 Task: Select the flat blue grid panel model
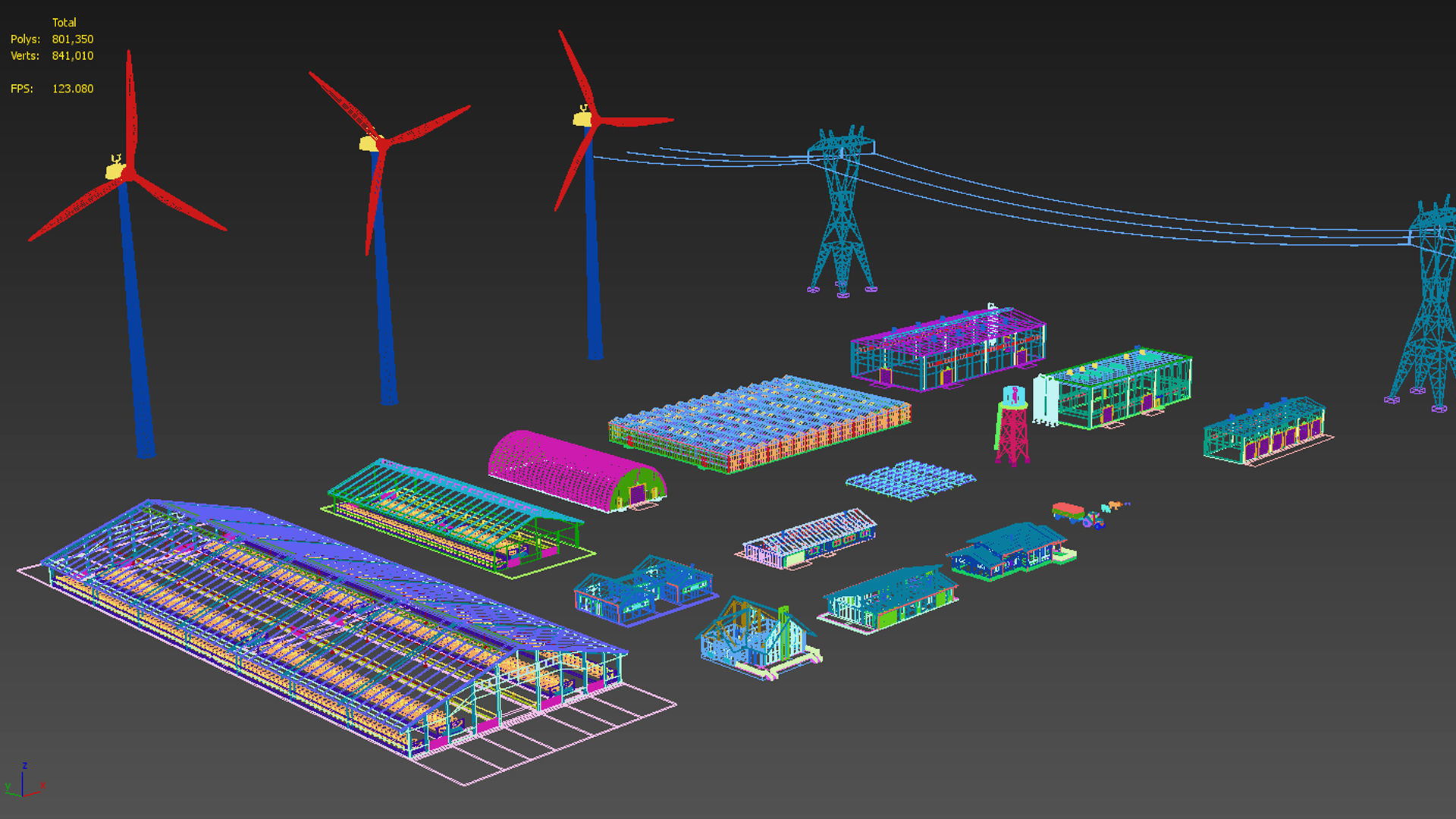click(911, 480)
